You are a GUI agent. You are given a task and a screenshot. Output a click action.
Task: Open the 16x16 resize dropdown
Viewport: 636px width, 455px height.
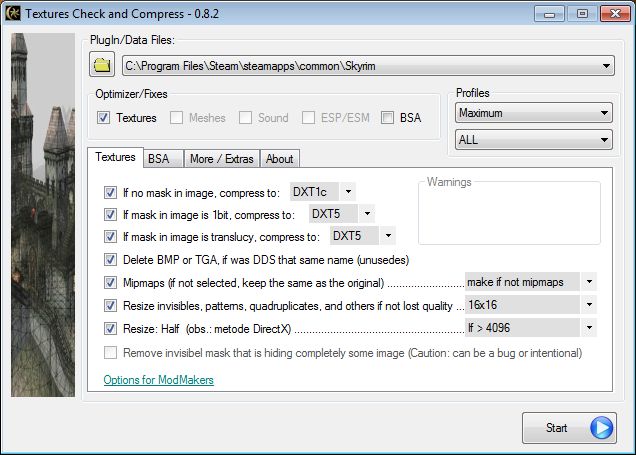point(531,304)
